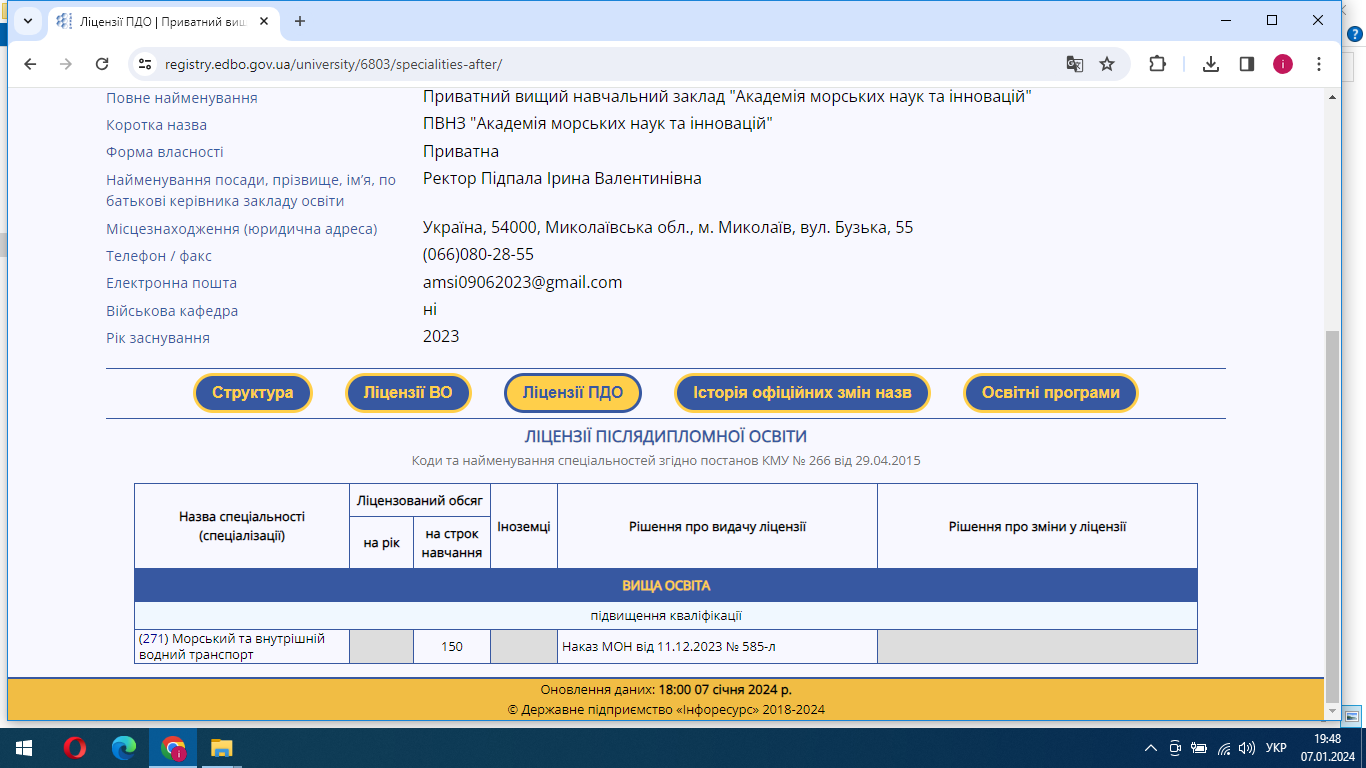Click ЛІЦЕНЗІЇ ПІСЛЯДИПЛОМНОЇ ОСВІТИ heading
The width and height of the screenshot is (1366, 768).
(x=666, y=437)
